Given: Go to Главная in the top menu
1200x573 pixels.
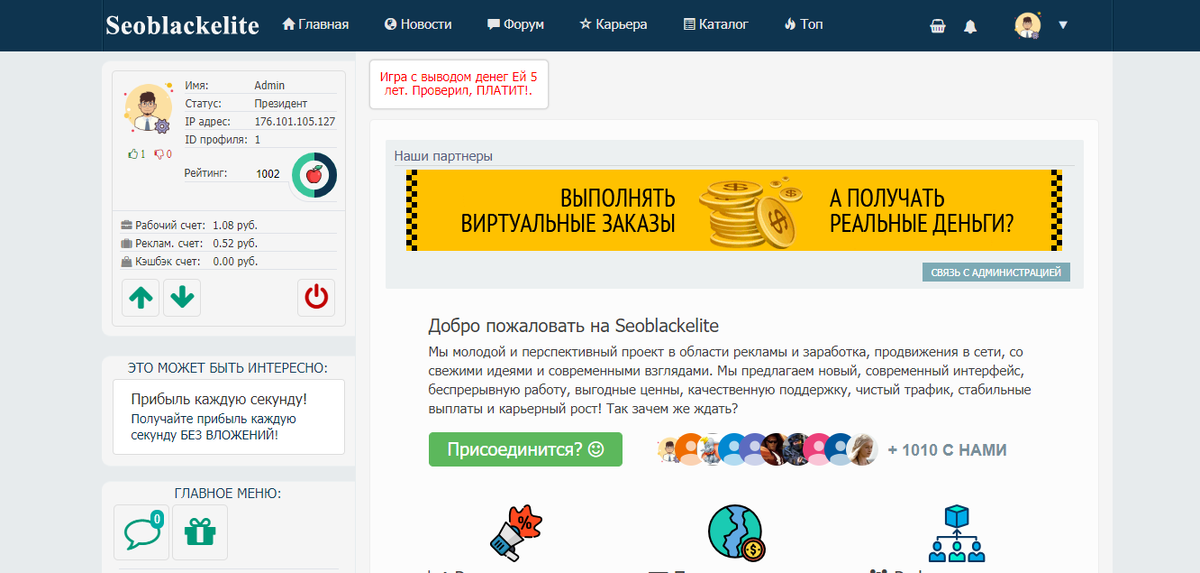Looking at the screenshot, I should coord(316,24).
